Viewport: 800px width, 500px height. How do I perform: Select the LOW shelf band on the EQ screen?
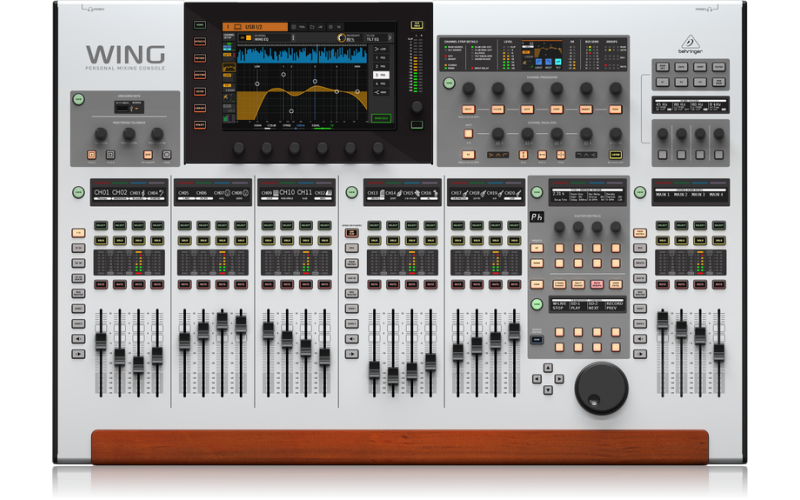click(x=381, y=49)
